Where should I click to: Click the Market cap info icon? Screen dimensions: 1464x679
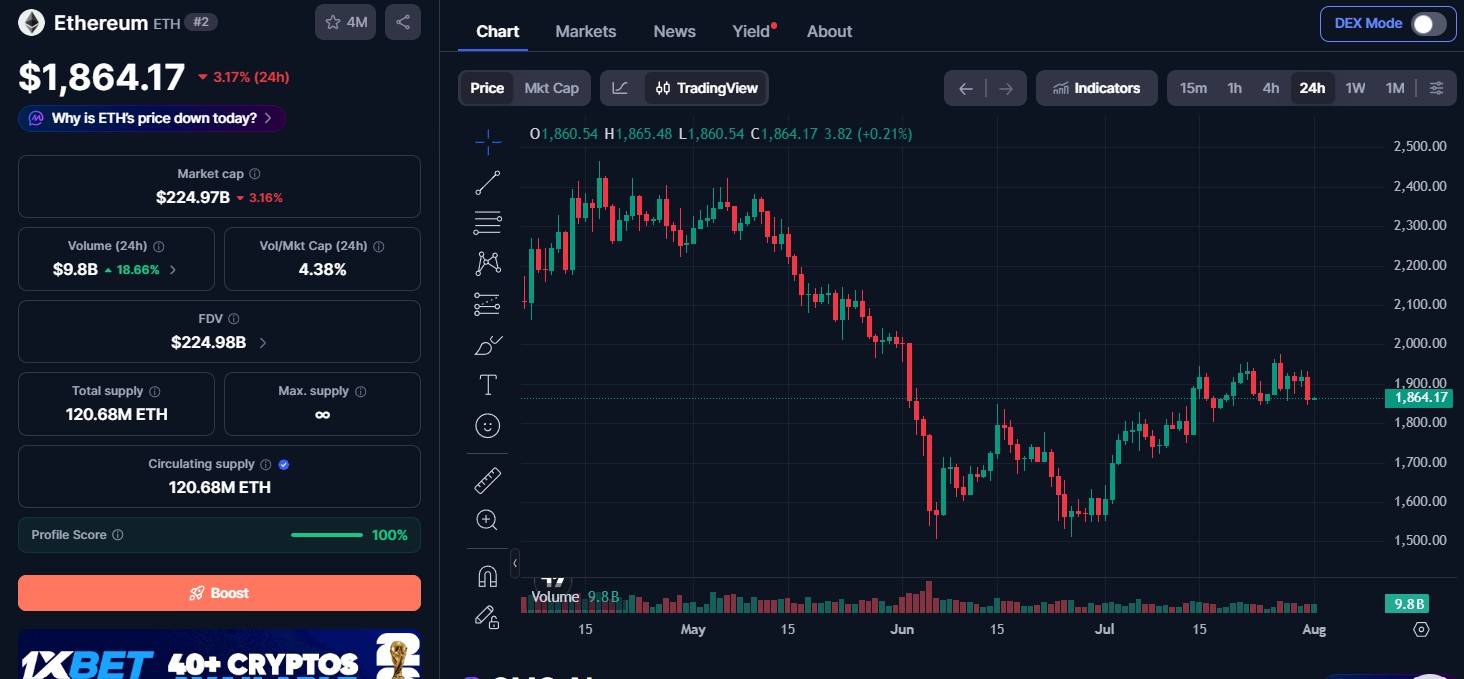255,174
